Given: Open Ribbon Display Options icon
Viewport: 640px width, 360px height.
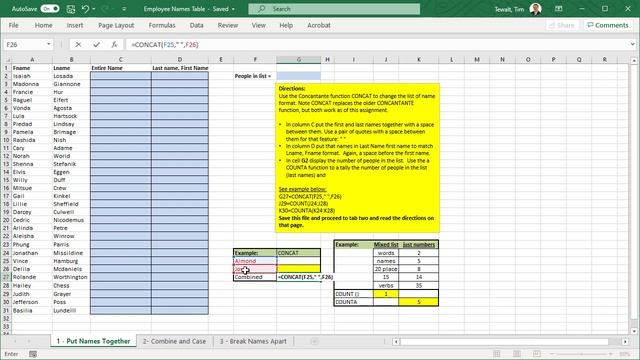Looking at the screenshot, I should click(x=558, y=9).
